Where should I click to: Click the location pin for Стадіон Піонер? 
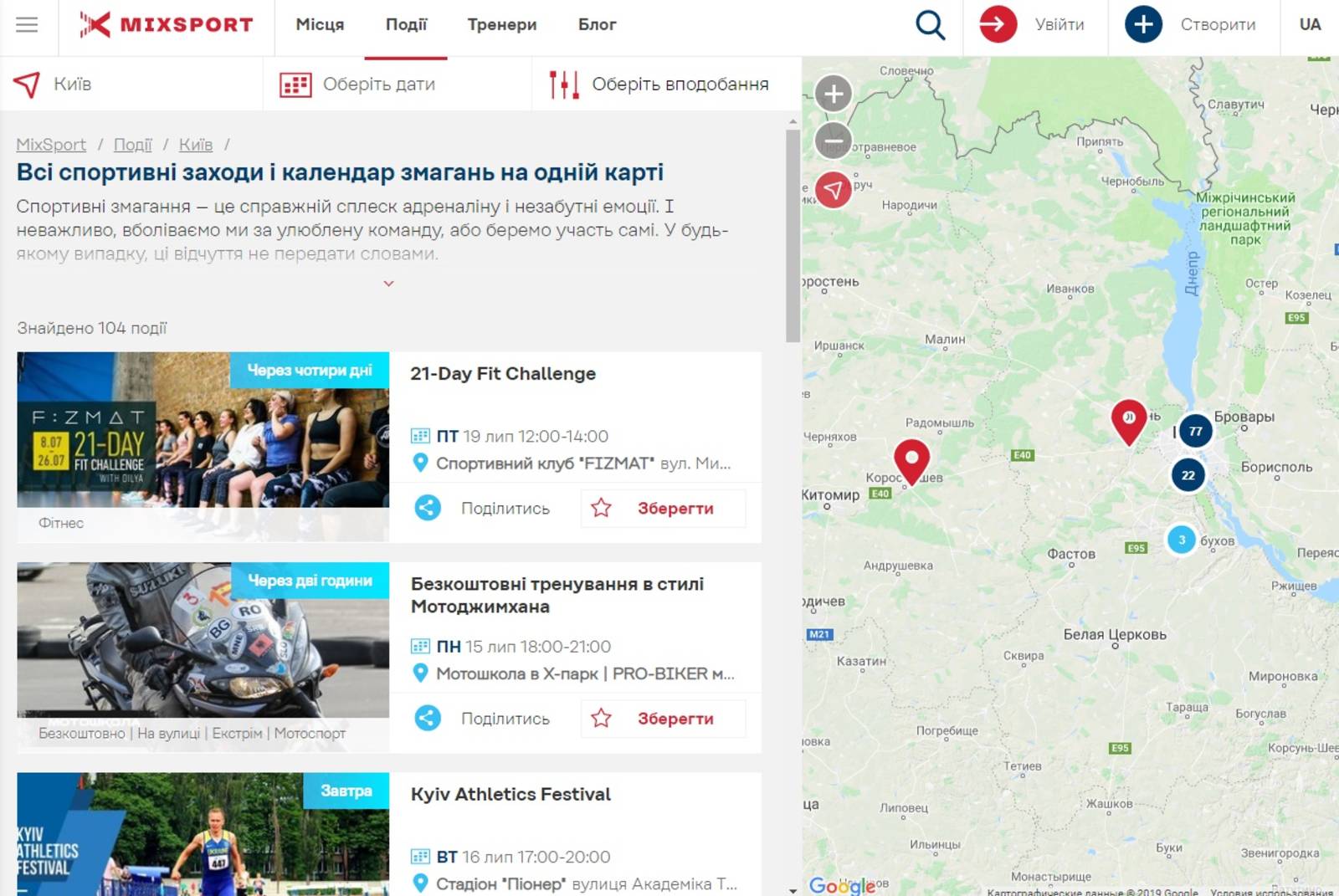(x=420, y=883)
